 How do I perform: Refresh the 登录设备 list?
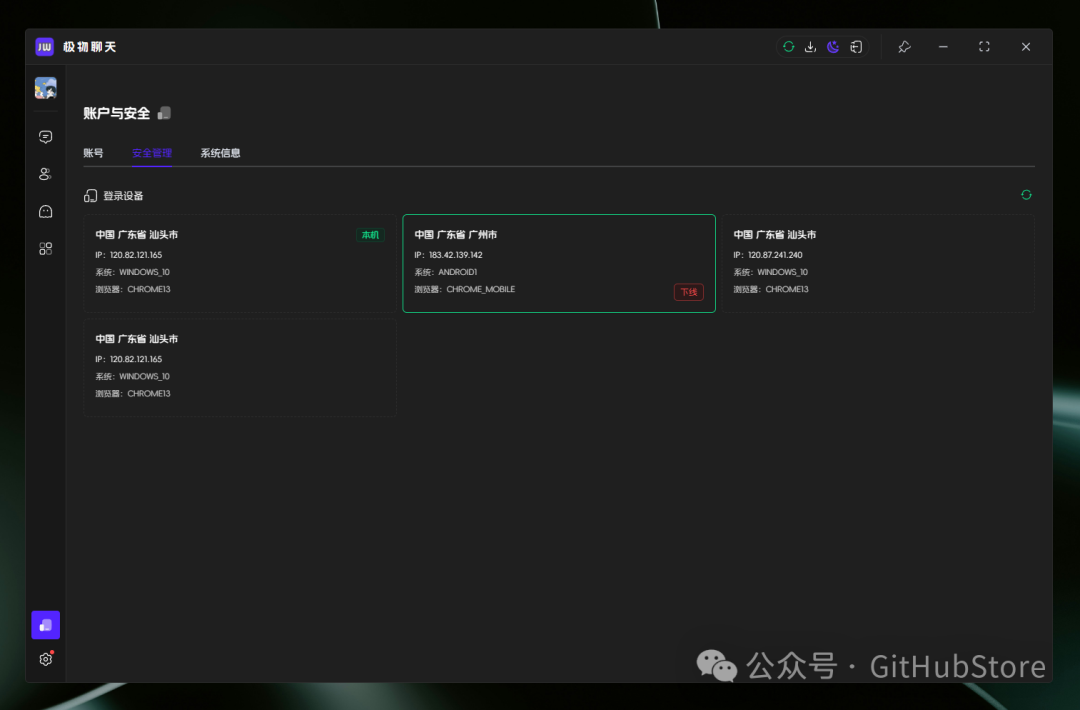click(x=1026, y=195)
